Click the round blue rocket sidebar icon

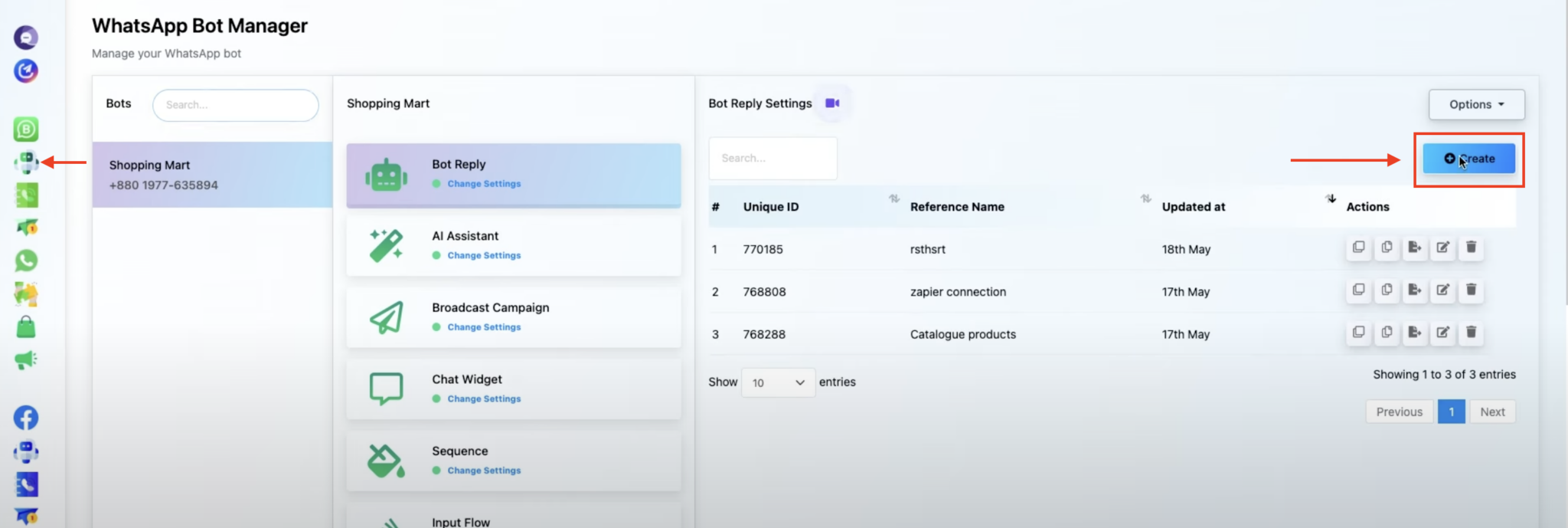coord(26,71)
